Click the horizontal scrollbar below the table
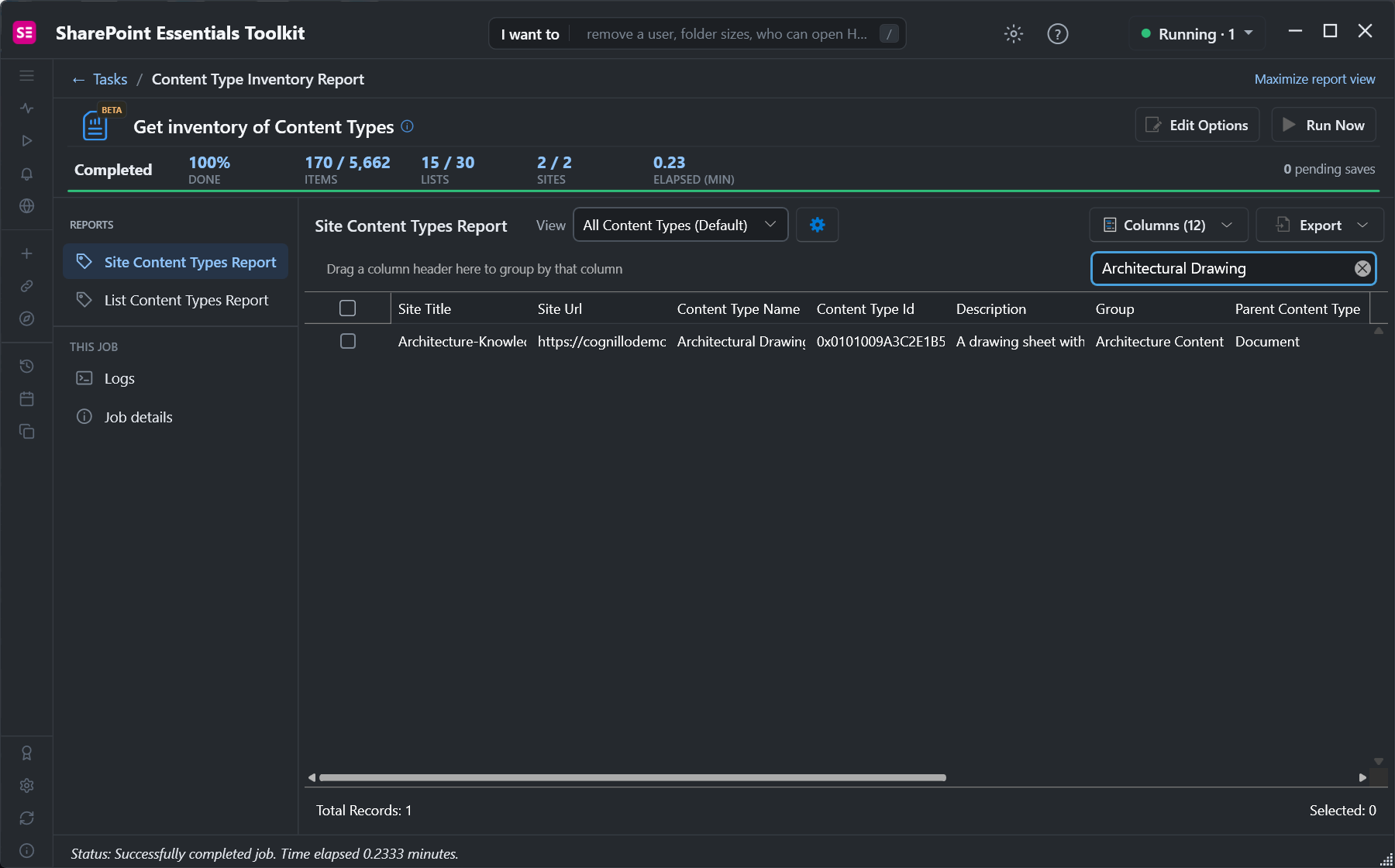Screen dimensions: 1395x868 coord(632,777)
